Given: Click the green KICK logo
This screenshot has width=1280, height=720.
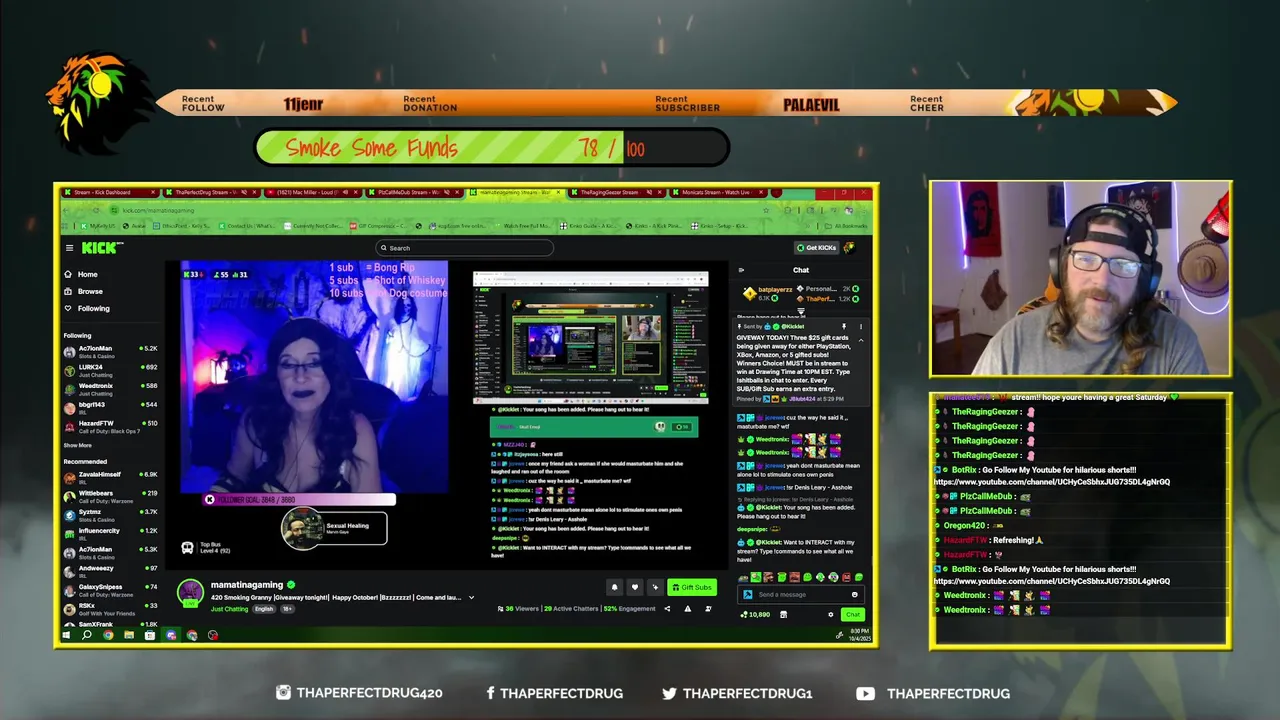Looking at the screenshot, I should point(102,247).
